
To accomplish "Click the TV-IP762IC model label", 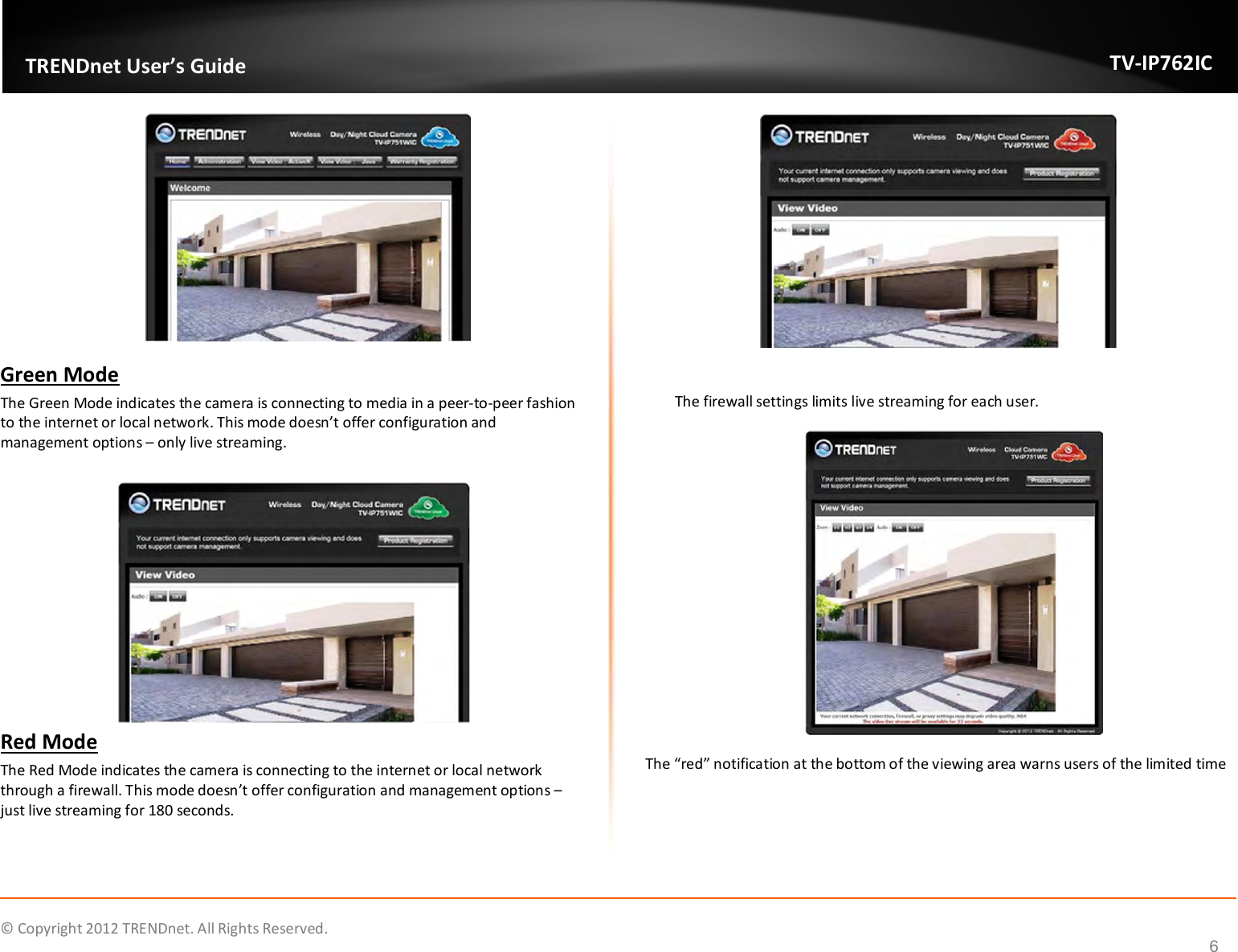I will pyautogui.click(x=1161, y=63).
